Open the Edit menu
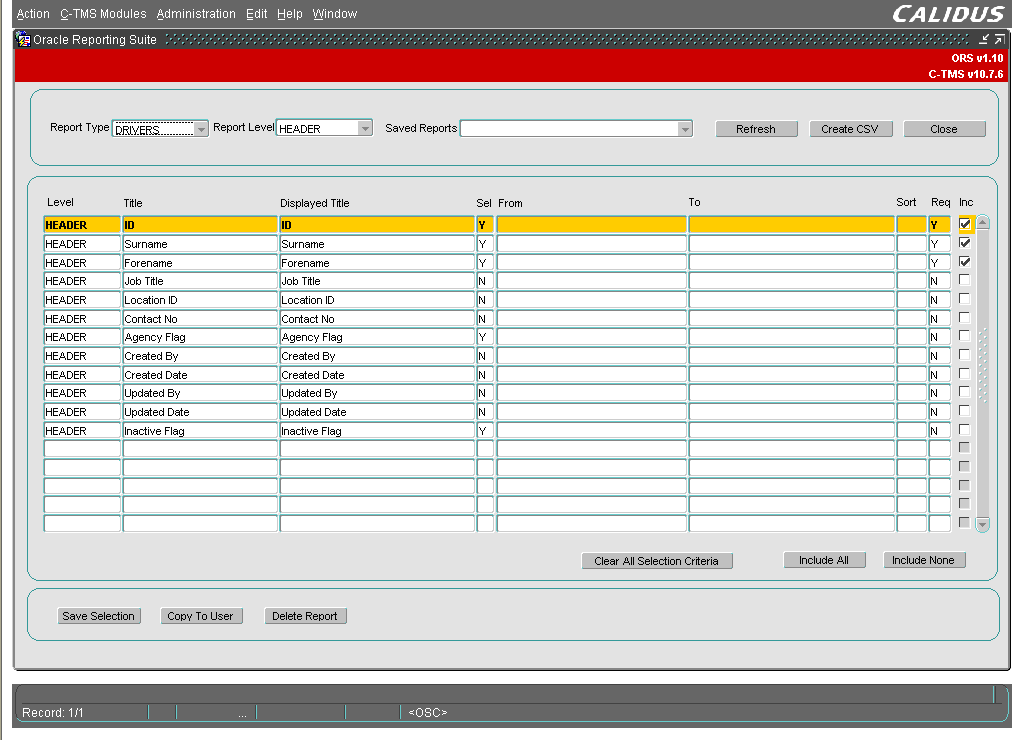1021x740 pixels. [257, 14]
